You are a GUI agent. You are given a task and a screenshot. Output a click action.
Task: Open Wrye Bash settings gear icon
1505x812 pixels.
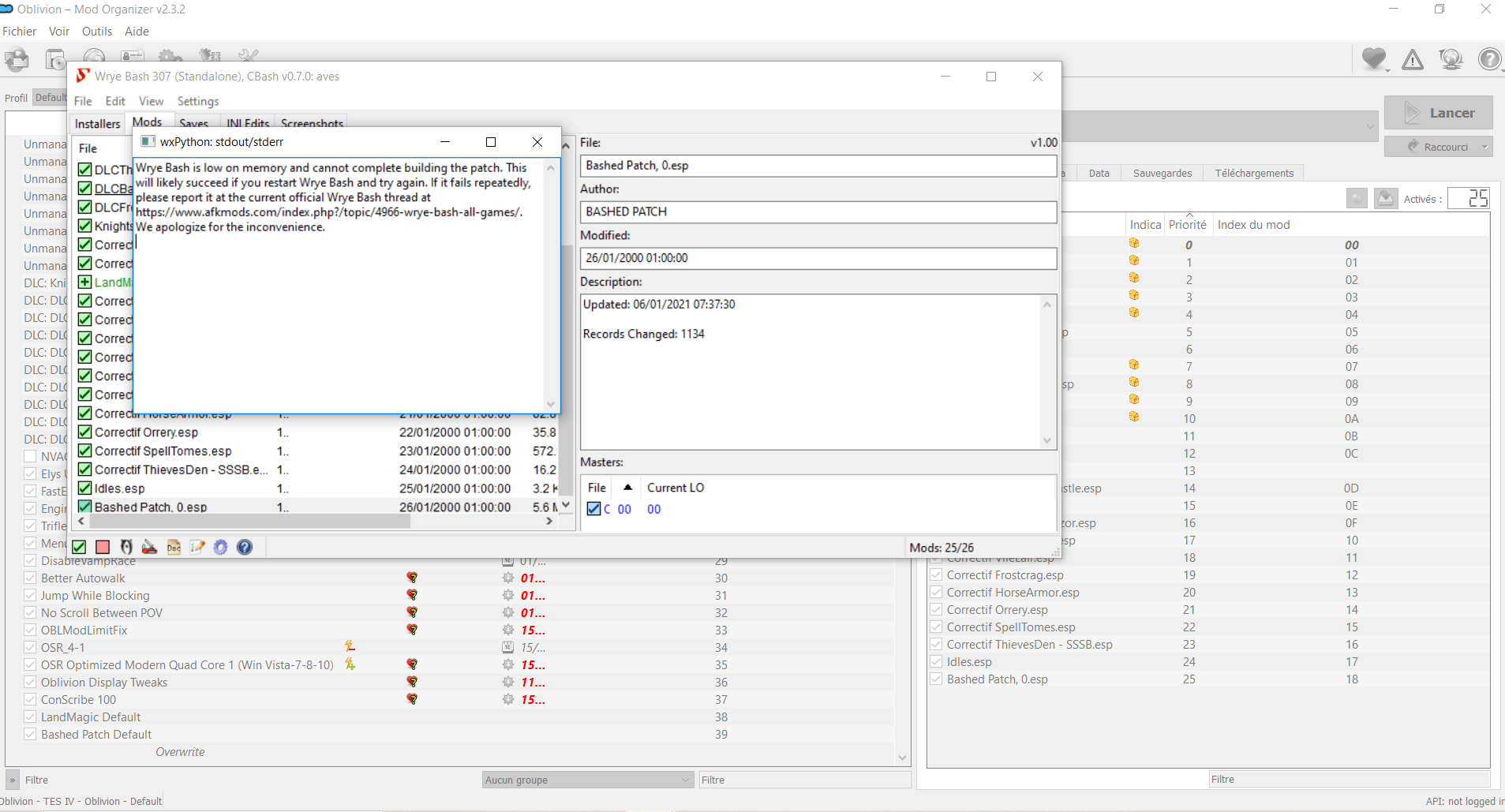(221, 547)
